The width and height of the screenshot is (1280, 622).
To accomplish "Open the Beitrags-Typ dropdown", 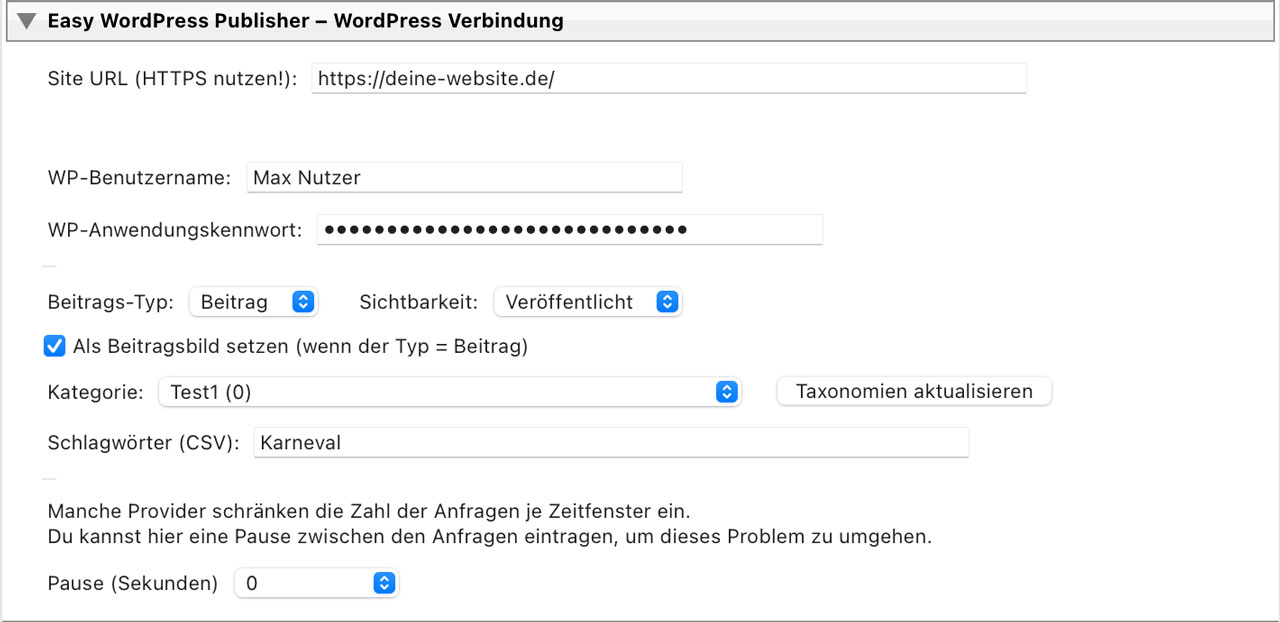I will point(252,302).
